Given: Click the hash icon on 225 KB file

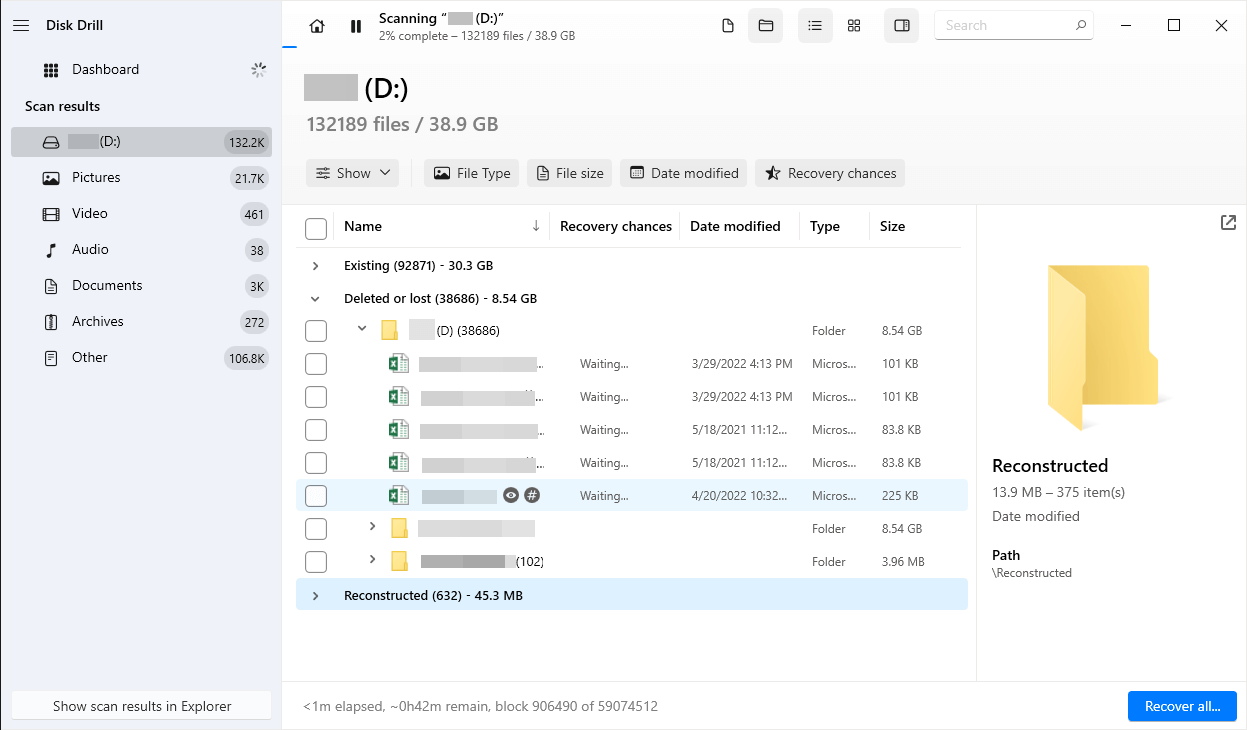Looking at the screenshot, I should 532,496.
